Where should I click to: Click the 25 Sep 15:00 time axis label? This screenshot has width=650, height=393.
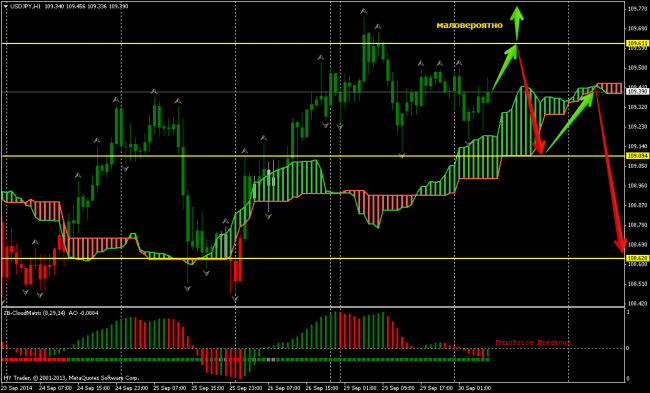208,388
